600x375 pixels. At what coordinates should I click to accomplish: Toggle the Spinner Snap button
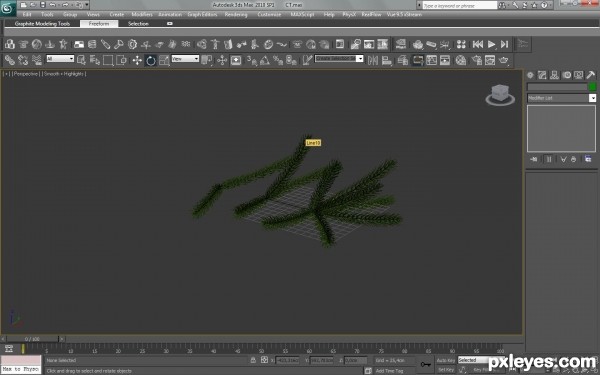pos(292,60)
